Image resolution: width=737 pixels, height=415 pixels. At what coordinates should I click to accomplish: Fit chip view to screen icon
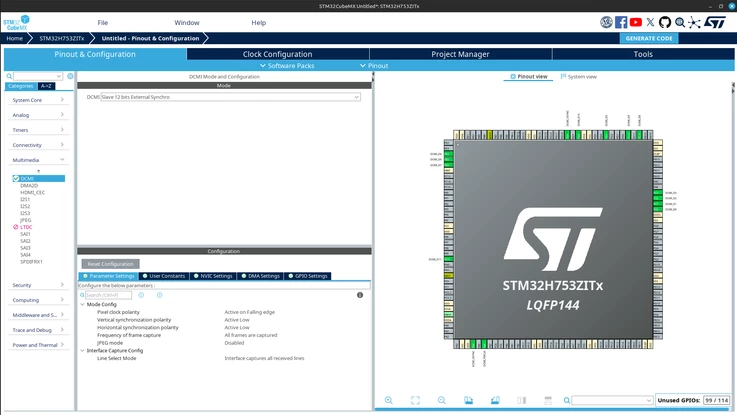click(x=415, y=400)
